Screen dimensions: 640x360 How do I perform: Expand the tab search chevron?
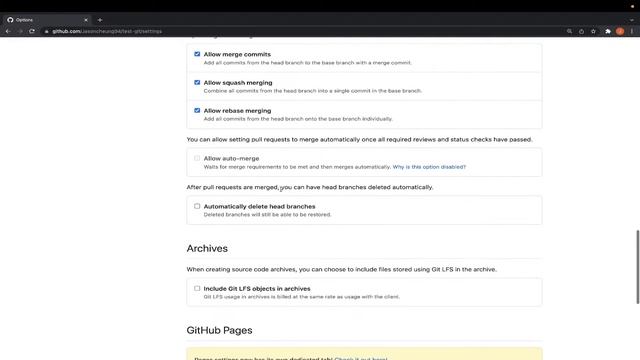point(632,20)
